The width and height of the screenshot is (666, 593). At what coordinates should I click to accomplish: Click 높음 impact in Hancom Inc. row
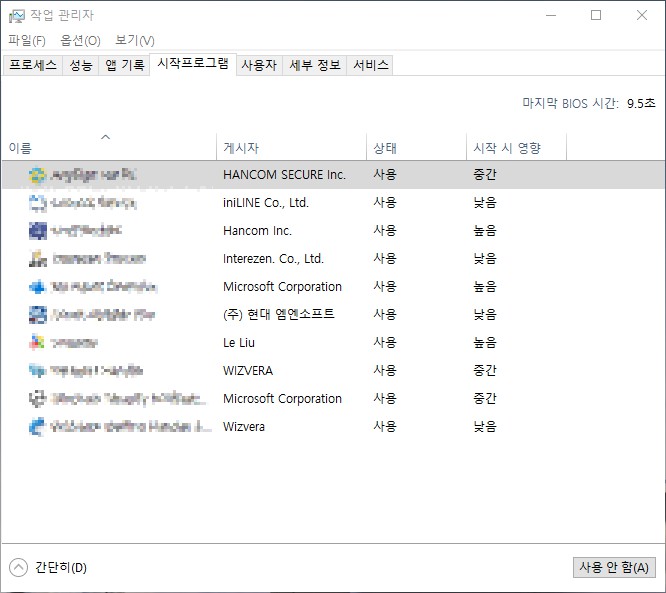(485, 231)
